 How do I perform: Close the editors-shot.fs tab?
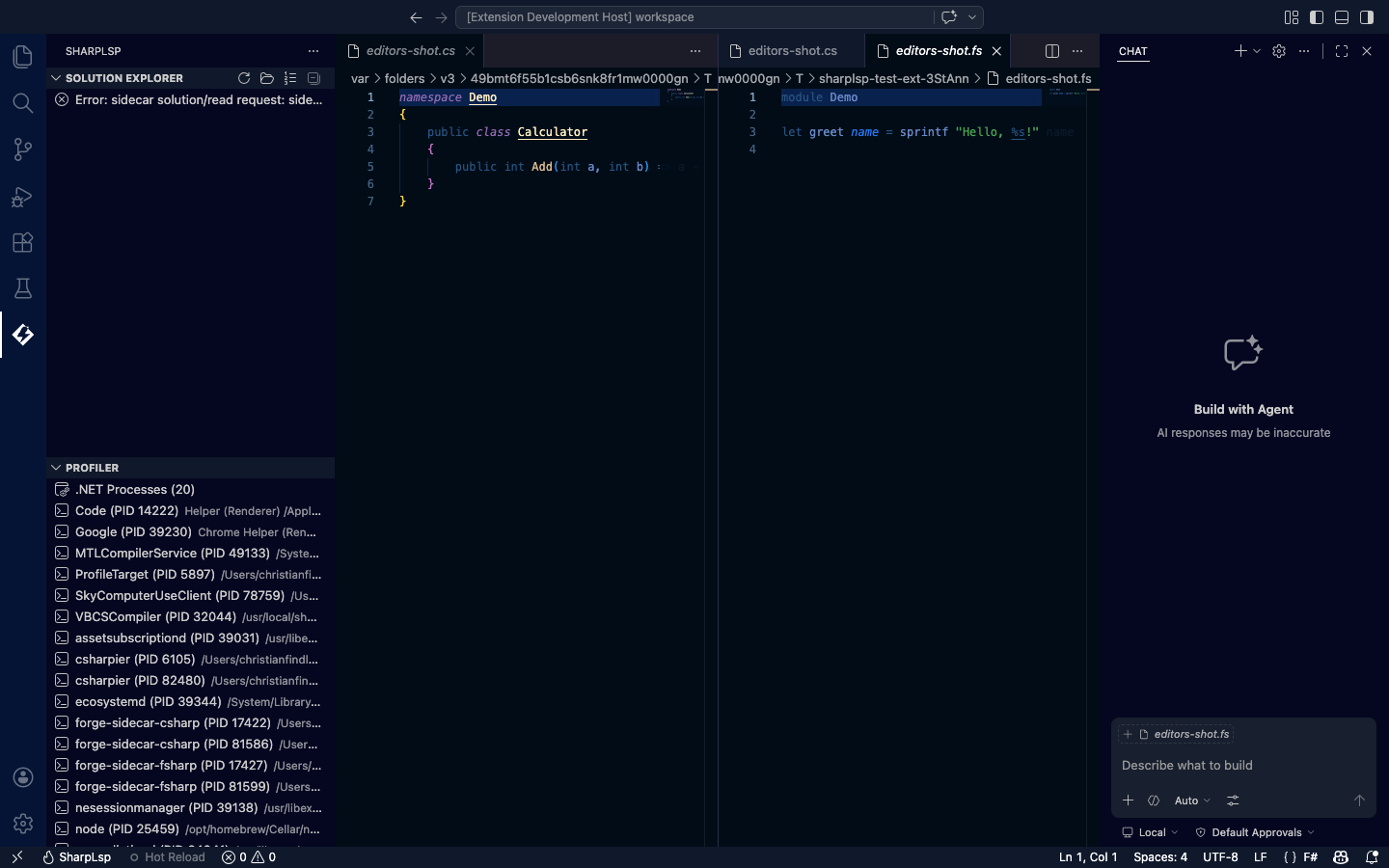[x=996, y=51]
